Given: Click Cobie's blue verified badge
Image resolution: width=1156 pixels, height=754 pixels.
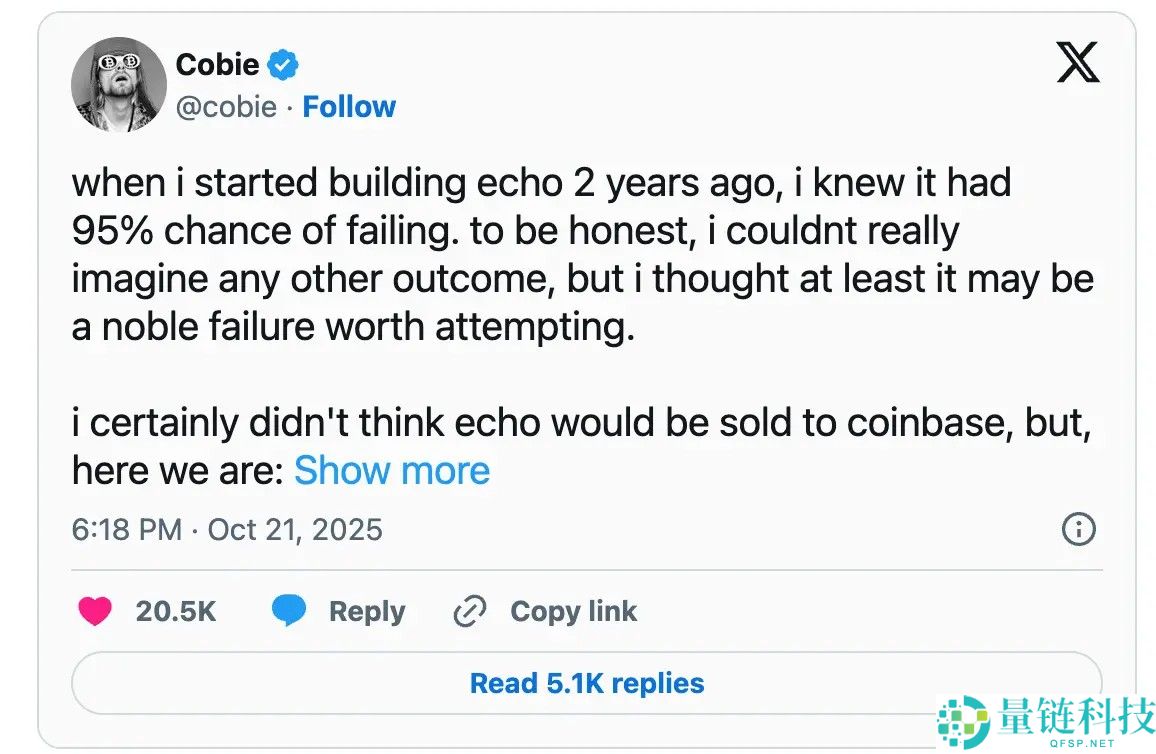Looking at the screenshot, I should [x=283, y=63].
